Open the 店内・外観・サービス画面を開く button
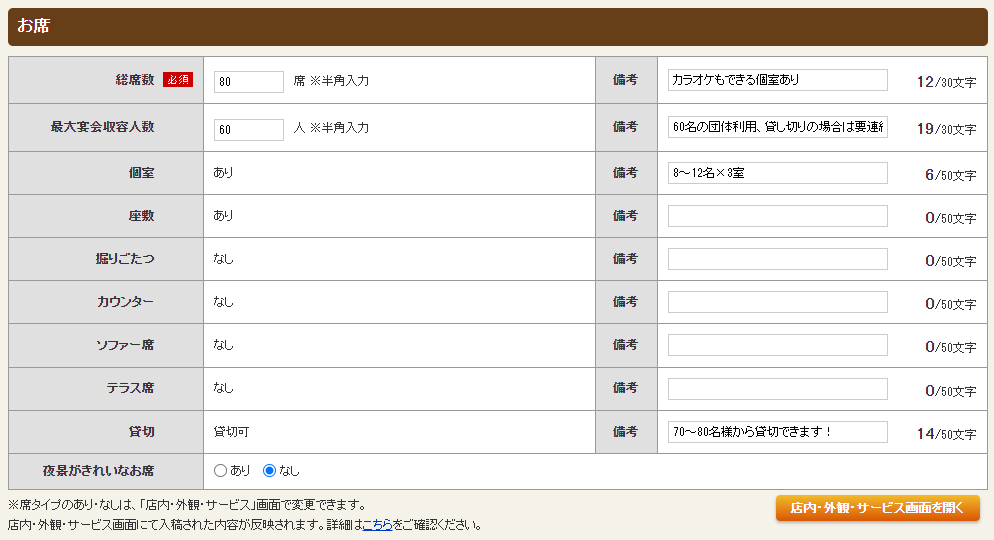994x540 pixels. click(877, 508)
